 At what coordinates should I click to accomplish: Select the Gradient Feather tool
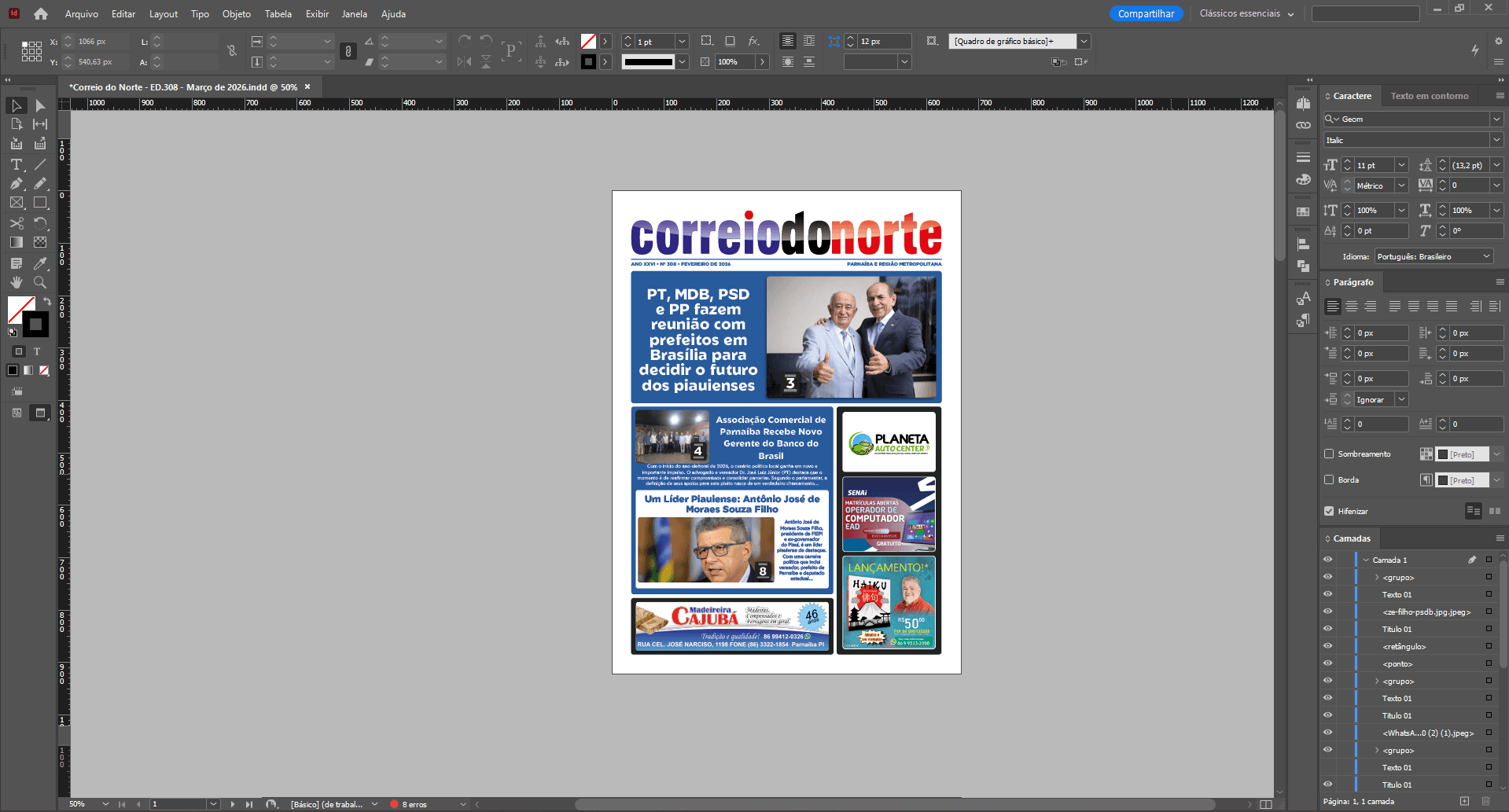point(40,242)
